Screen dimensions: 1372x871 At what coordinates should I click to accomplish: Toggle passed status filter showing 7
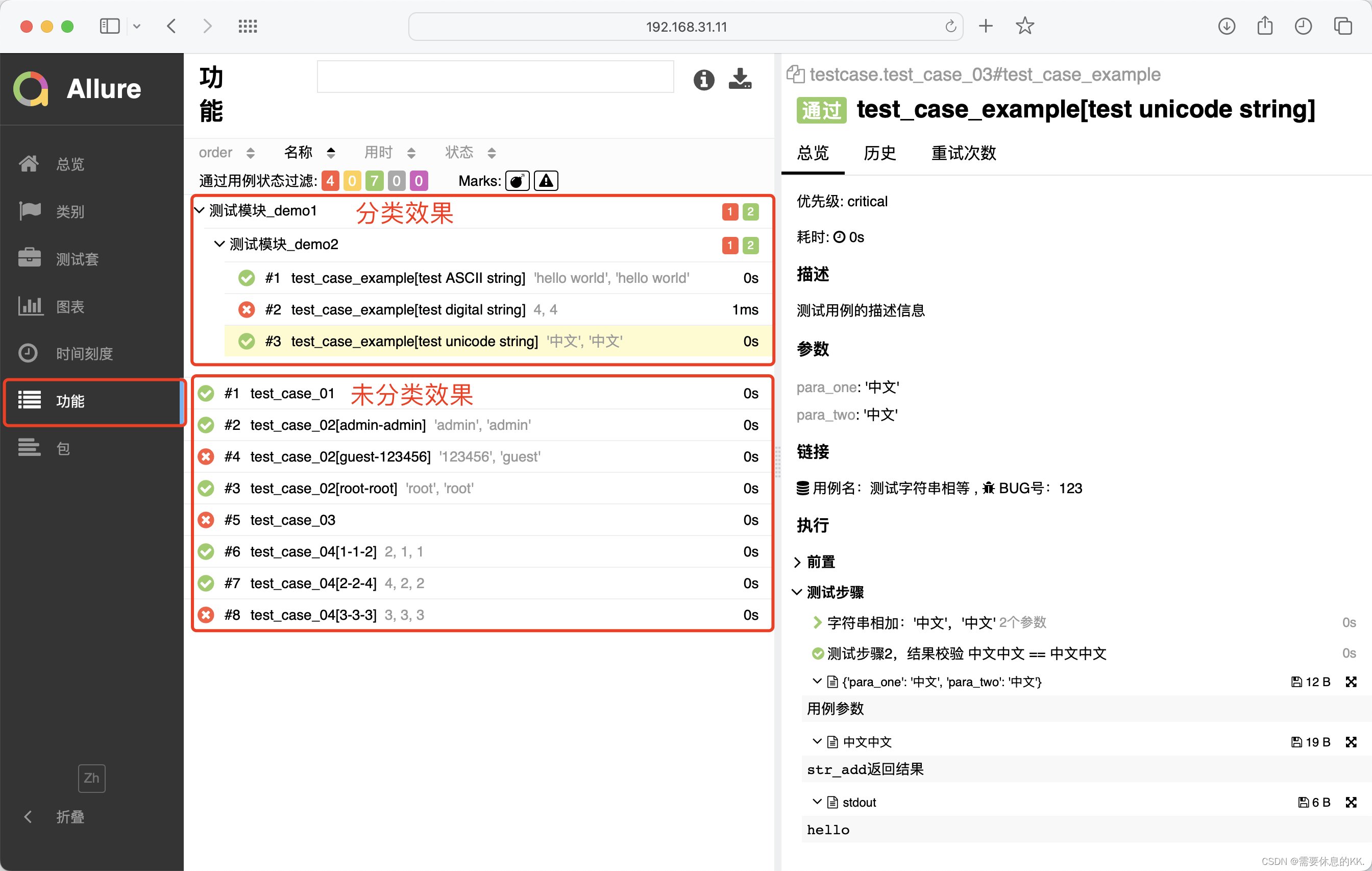[374, 181]
